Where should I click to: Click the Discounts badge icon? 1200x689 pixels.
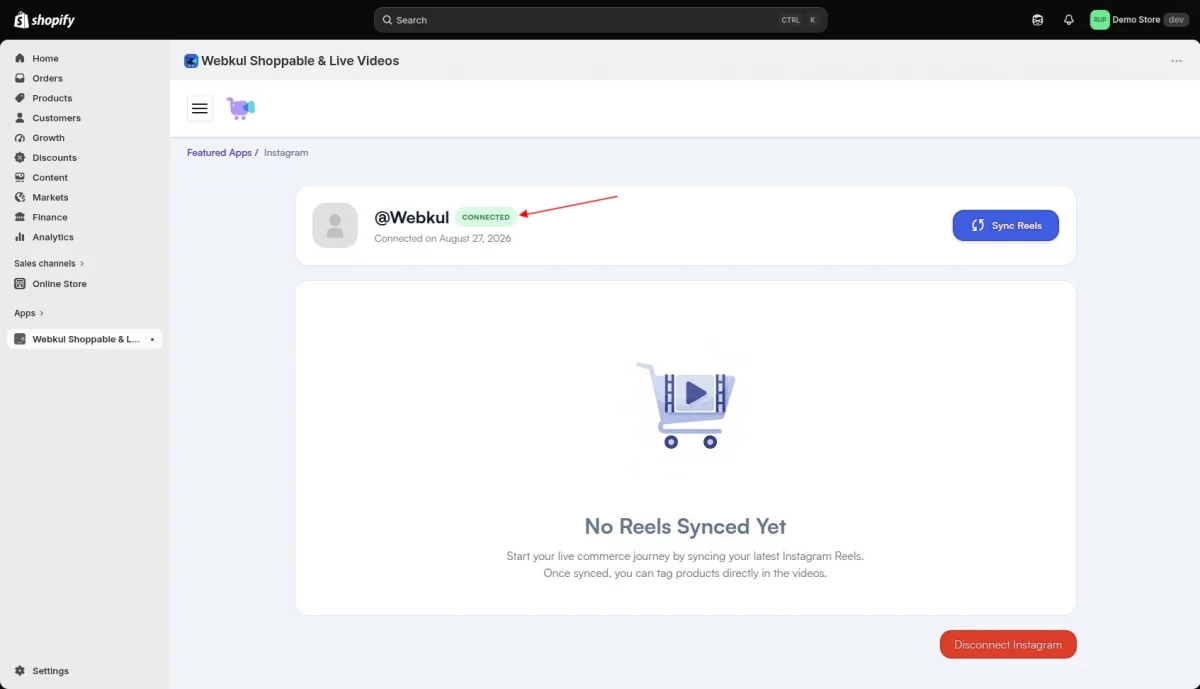click(20, 158)
